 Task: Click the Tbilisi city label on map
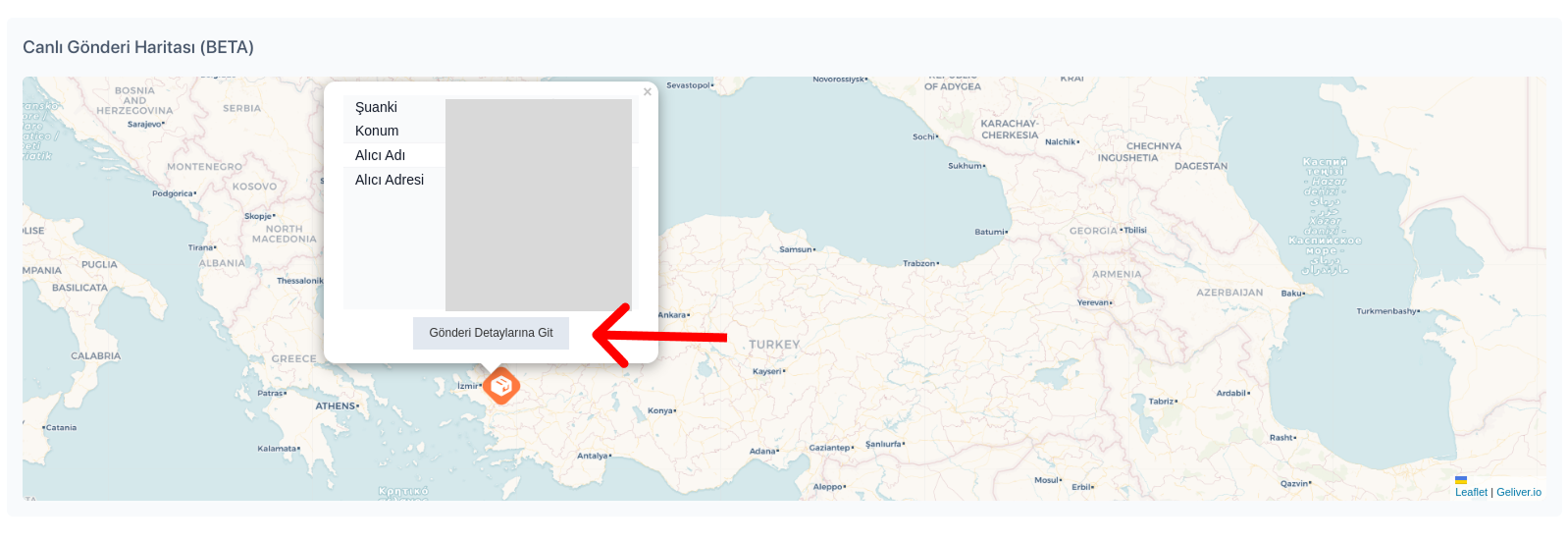(1133, 230)
